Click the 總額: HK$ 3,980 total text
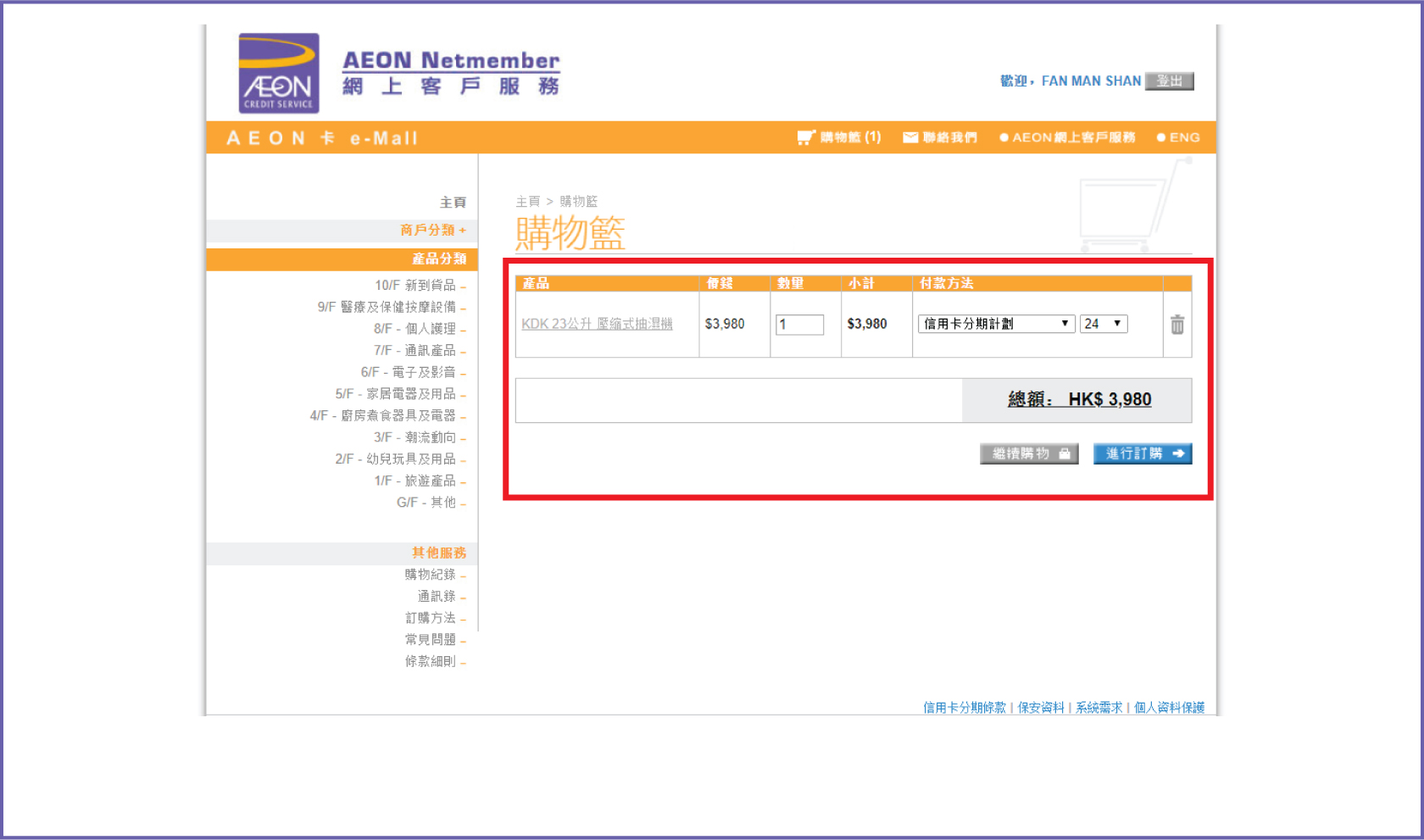1424x840 pixels. click(1079, 399)
